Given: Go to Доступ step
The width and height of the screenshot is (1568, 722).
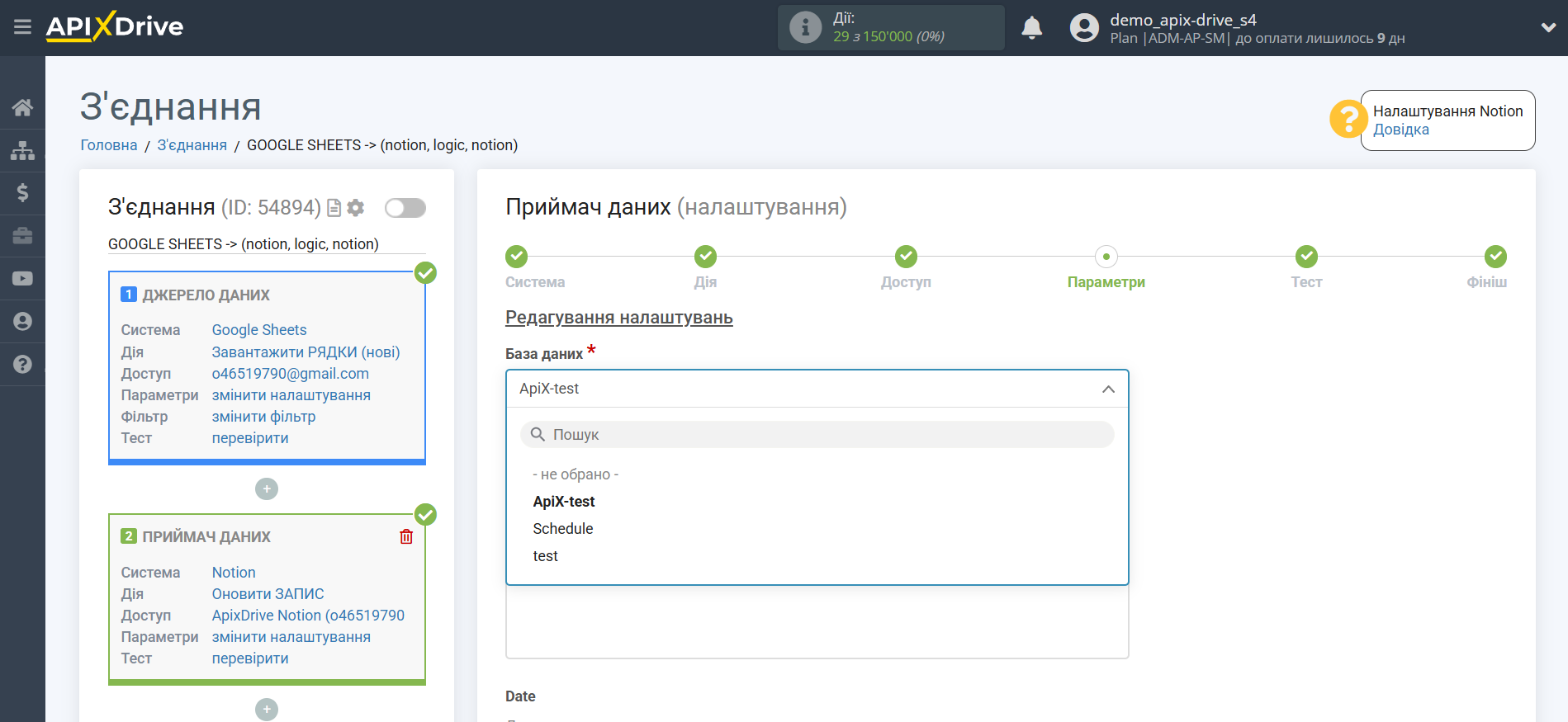Looking at the screenshot, I should point(906,257).
